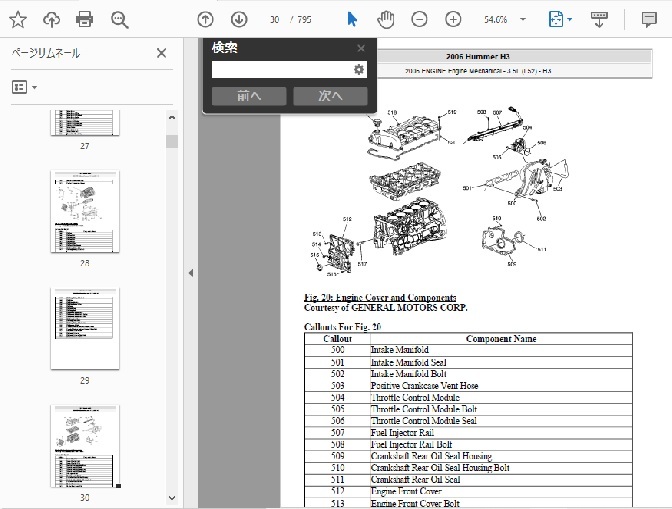Close the search popup
Image resolution: width=672 pixels, height=509 pixels.
tap(361, 48)
